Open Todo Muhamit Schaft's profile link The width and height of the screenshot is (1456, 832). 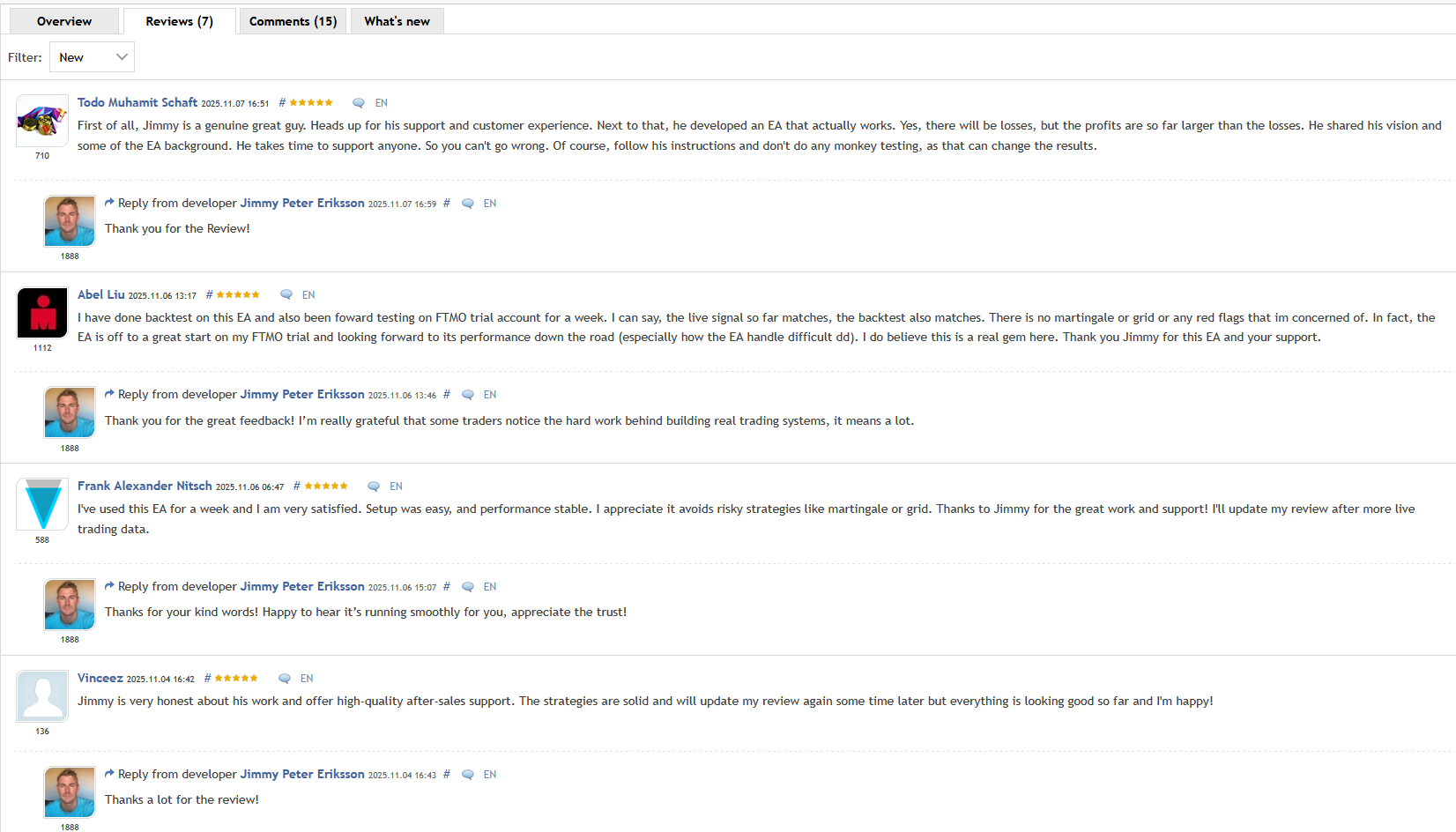[x=137, y=102]
